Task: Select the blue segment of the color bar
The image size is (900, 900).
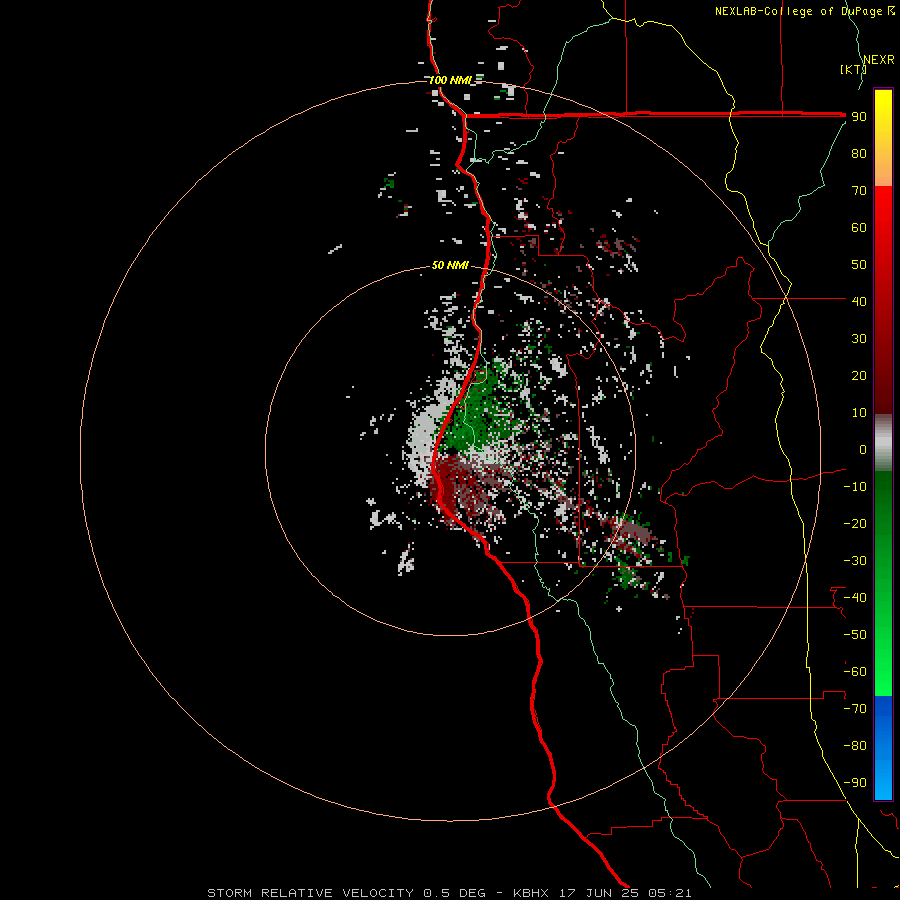Action: 883,748
